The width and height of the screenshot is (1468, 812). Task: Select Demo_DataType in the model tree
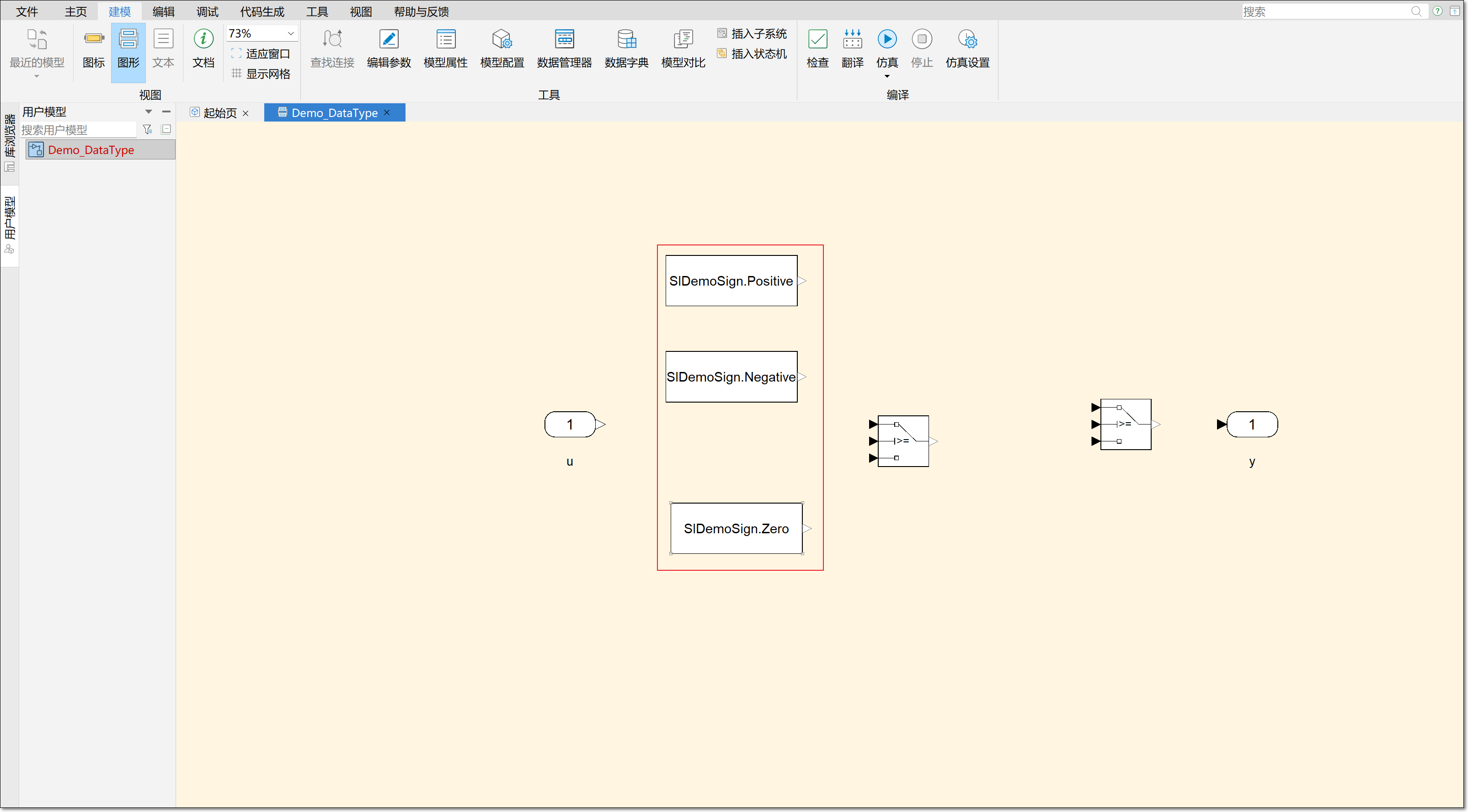click(100, 150)
